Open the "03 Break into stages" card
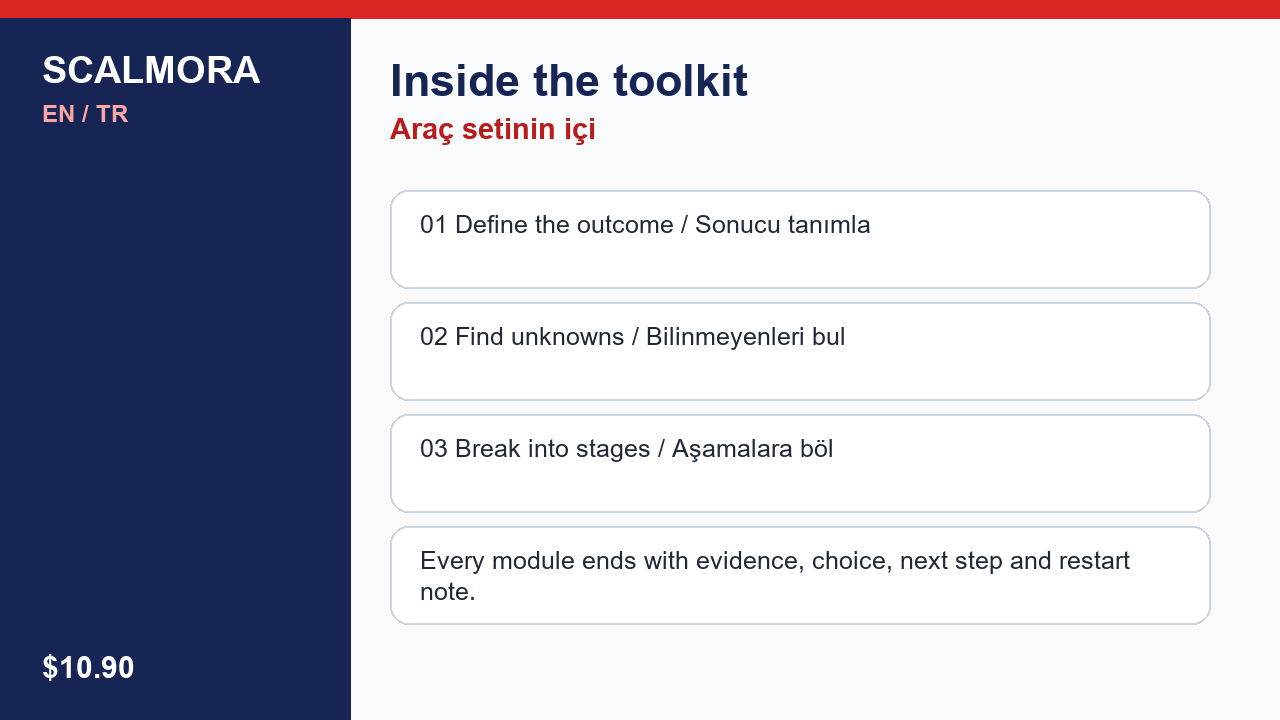Viewport: 1280px width, 720px height. (800, 463)
